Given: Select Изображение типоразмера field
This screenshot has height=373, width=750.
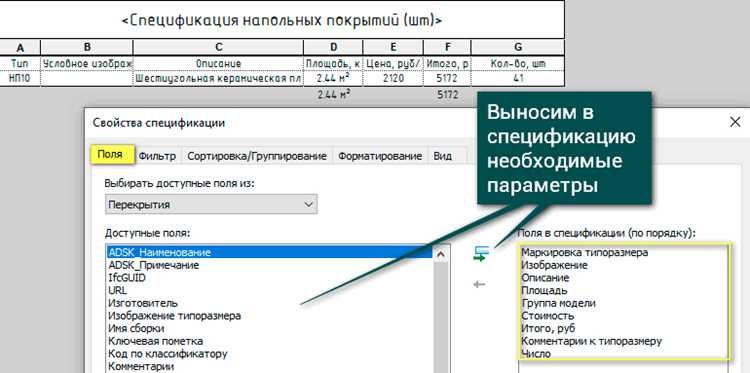Looking at the screenshot, I should click(x=270, y=316).
